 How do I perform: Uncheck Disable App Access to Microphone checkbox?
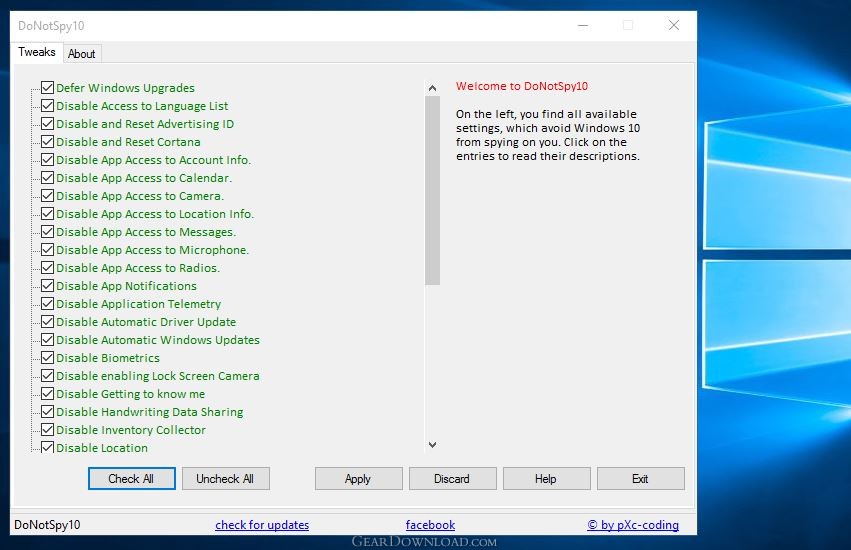(x=48, y=249)
